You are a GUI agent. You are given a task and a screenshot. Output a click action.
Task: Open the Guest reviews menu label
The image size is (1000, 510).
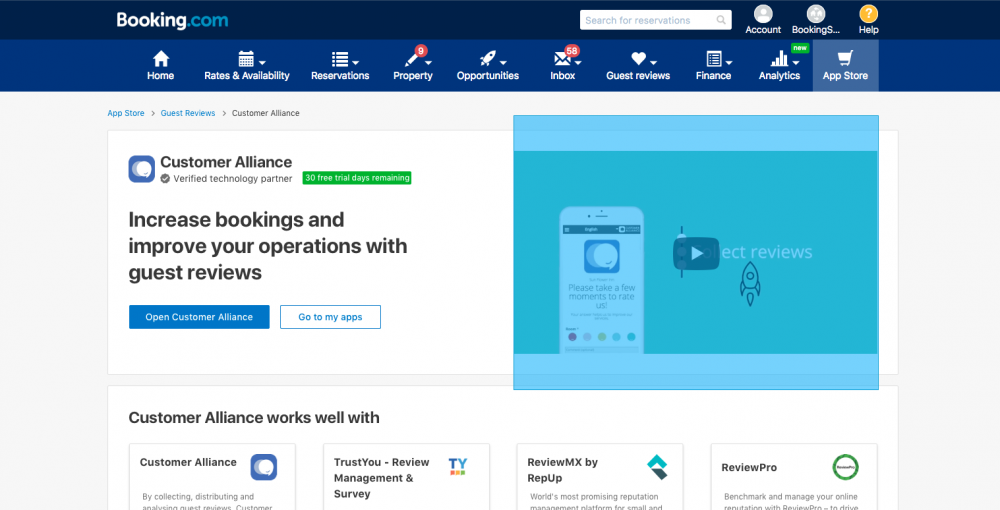pyautogui.click(x=638, y=76)
